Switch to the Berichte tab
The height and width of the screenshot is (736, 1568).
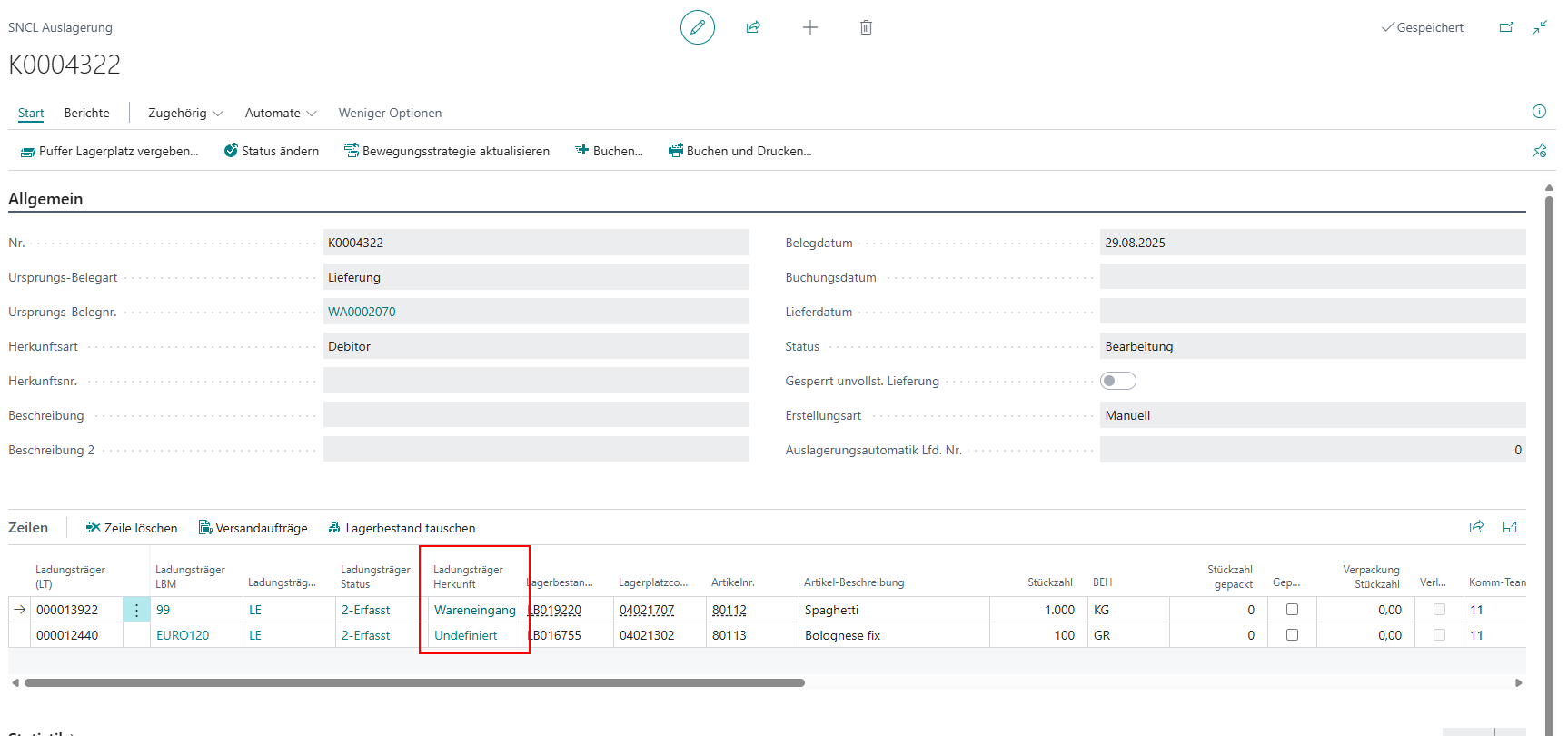click(x=86, y=113)
